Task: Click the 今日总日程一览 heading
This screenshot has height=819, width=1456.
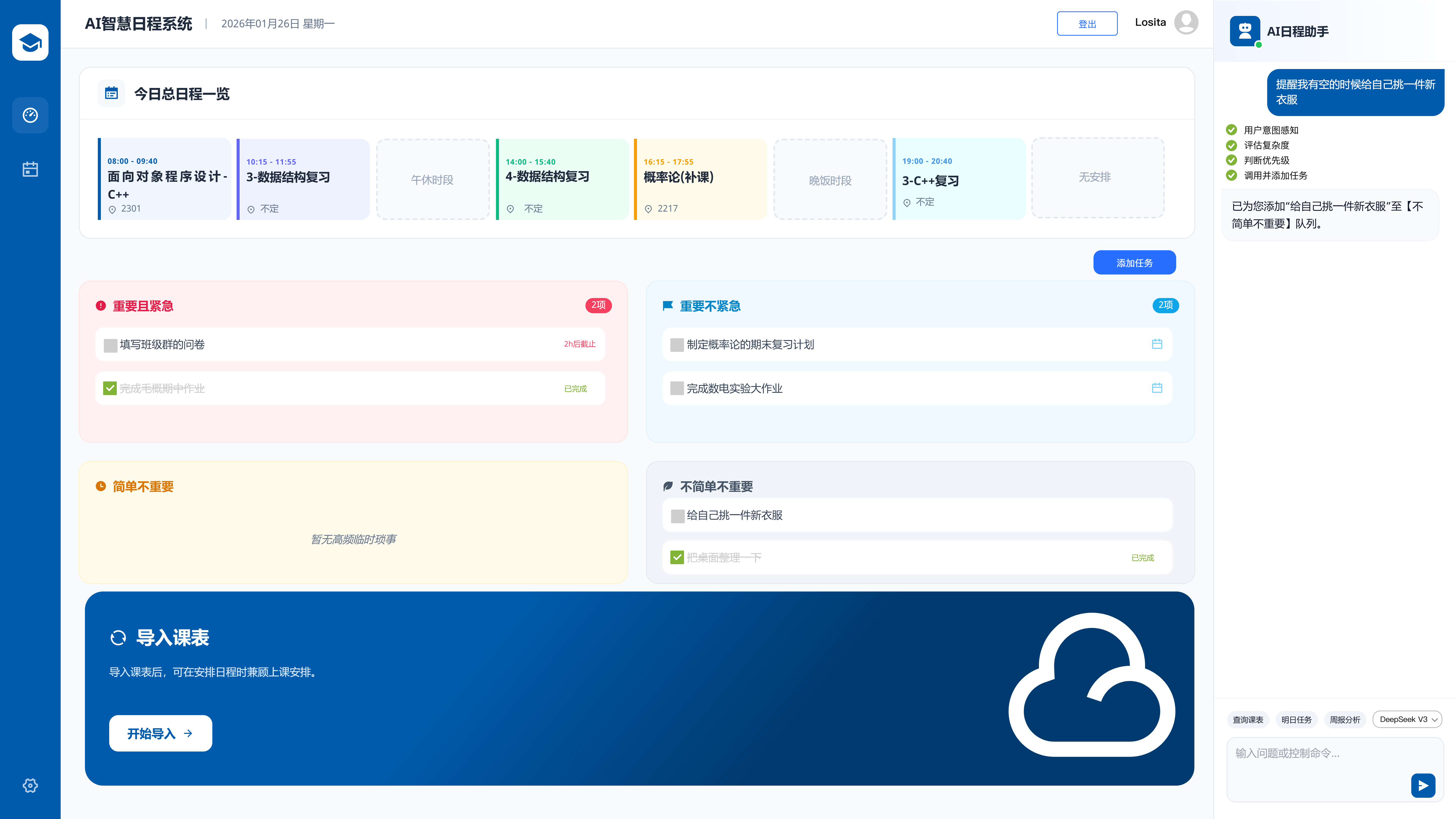Action: coord(181,94)
